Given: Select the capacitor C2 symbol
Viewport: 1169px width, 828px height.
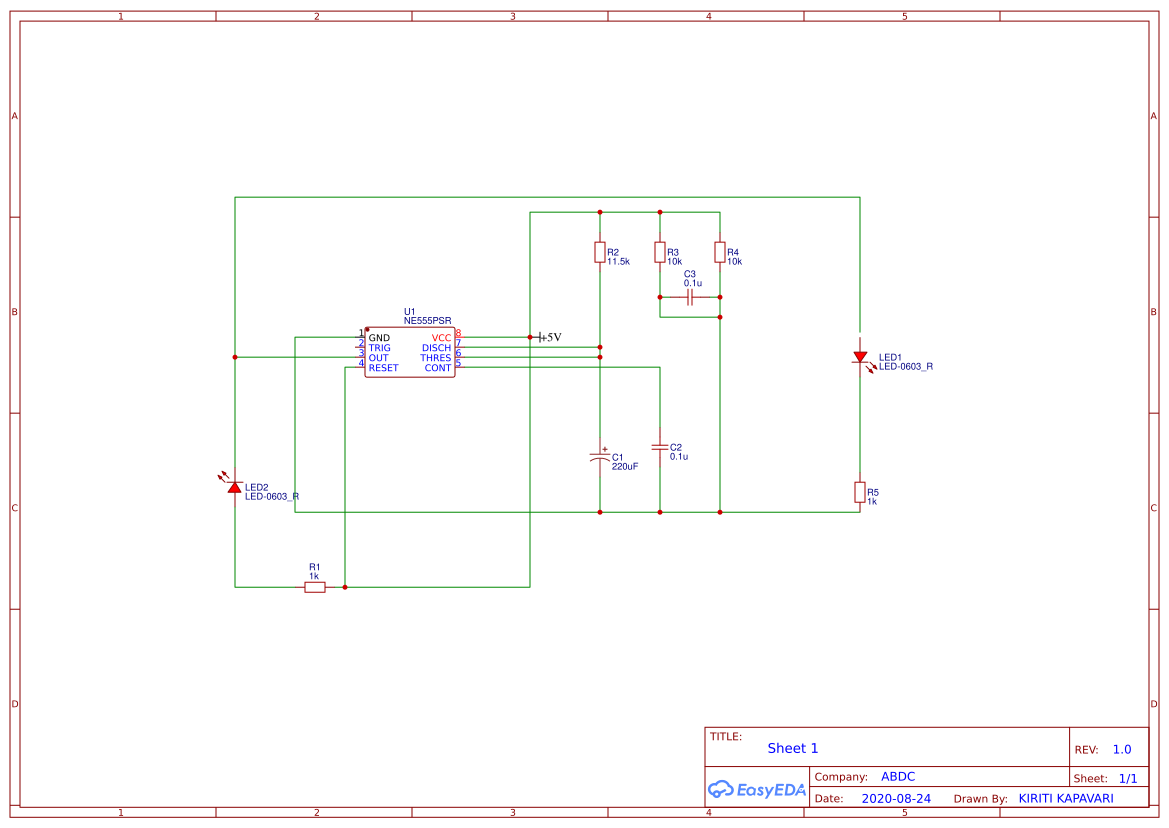Looking at the screenshot, I should [x=660, y=447].
